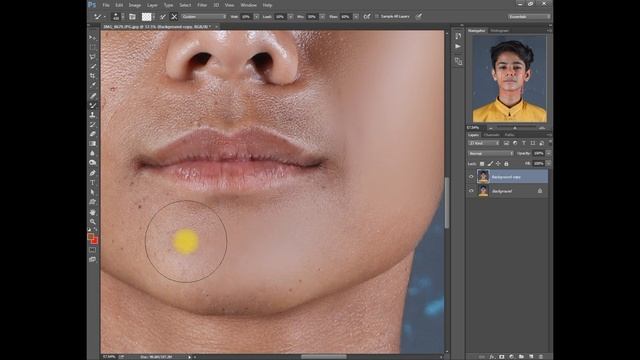
Task: Open the Window menu
Action: (249, 5)
